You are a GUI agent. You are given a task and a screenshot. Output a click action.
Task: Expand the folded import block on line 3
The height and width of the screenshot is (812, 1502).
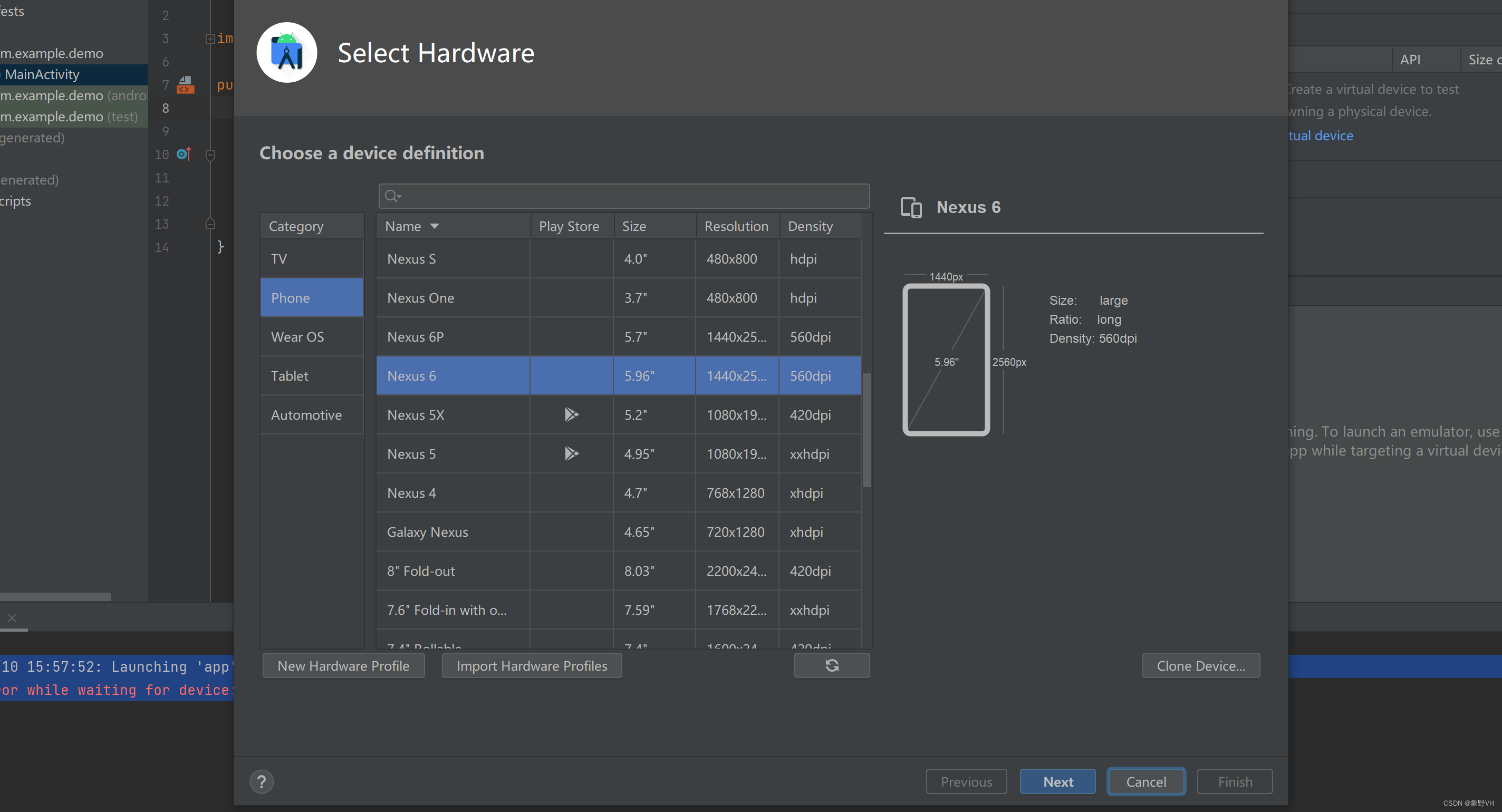pos(210,39)
